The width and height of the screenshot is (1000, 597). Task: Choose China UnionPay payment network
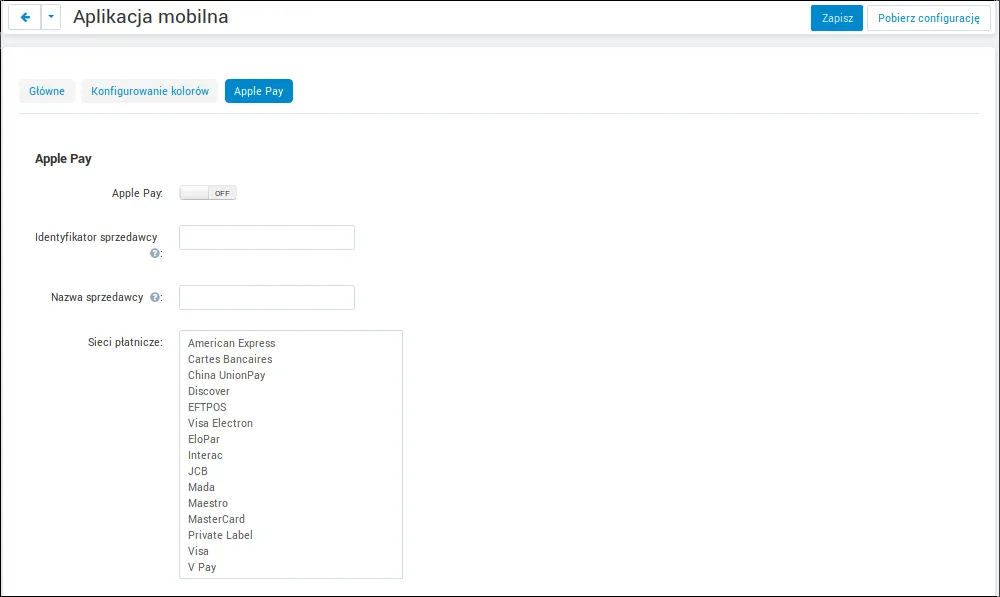point(291,375)
